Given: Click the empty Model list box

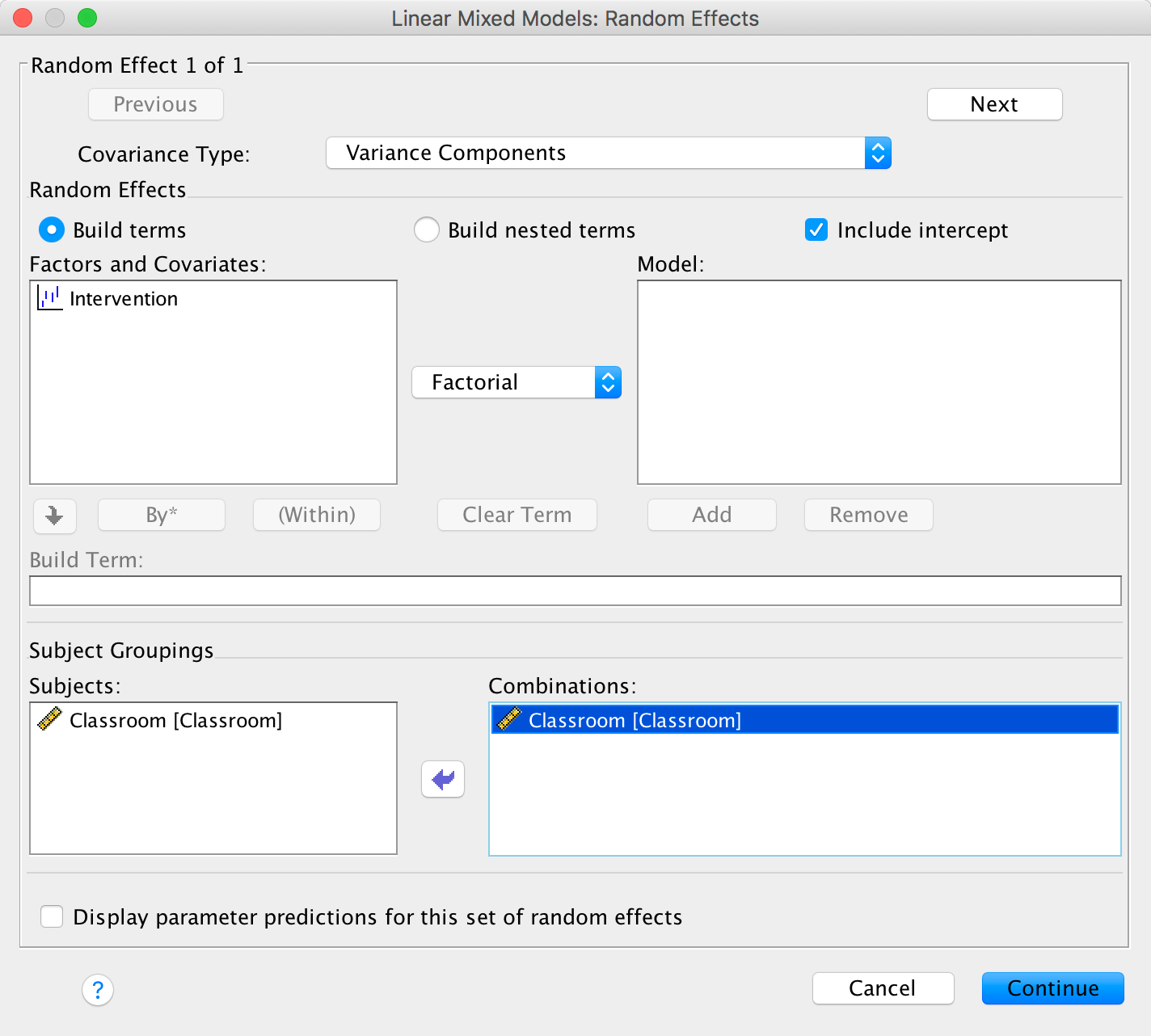Looking at the screenshot, I should point(879,382).
